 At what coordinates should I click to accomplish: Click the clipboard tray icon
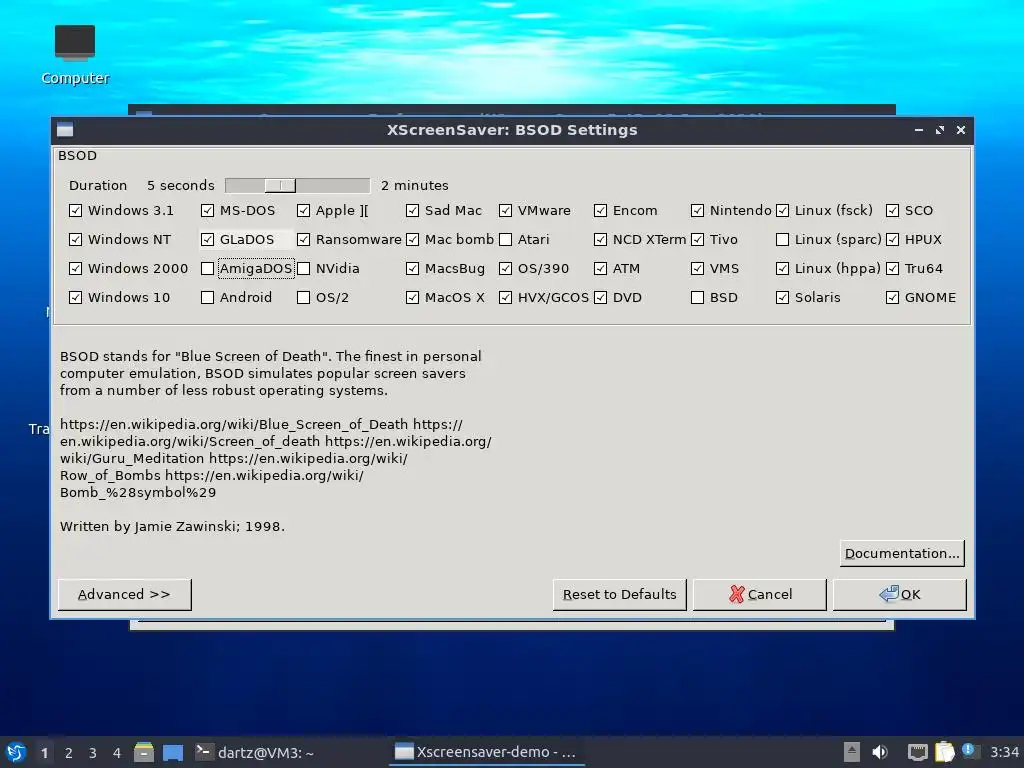click(x=944, y=752)
